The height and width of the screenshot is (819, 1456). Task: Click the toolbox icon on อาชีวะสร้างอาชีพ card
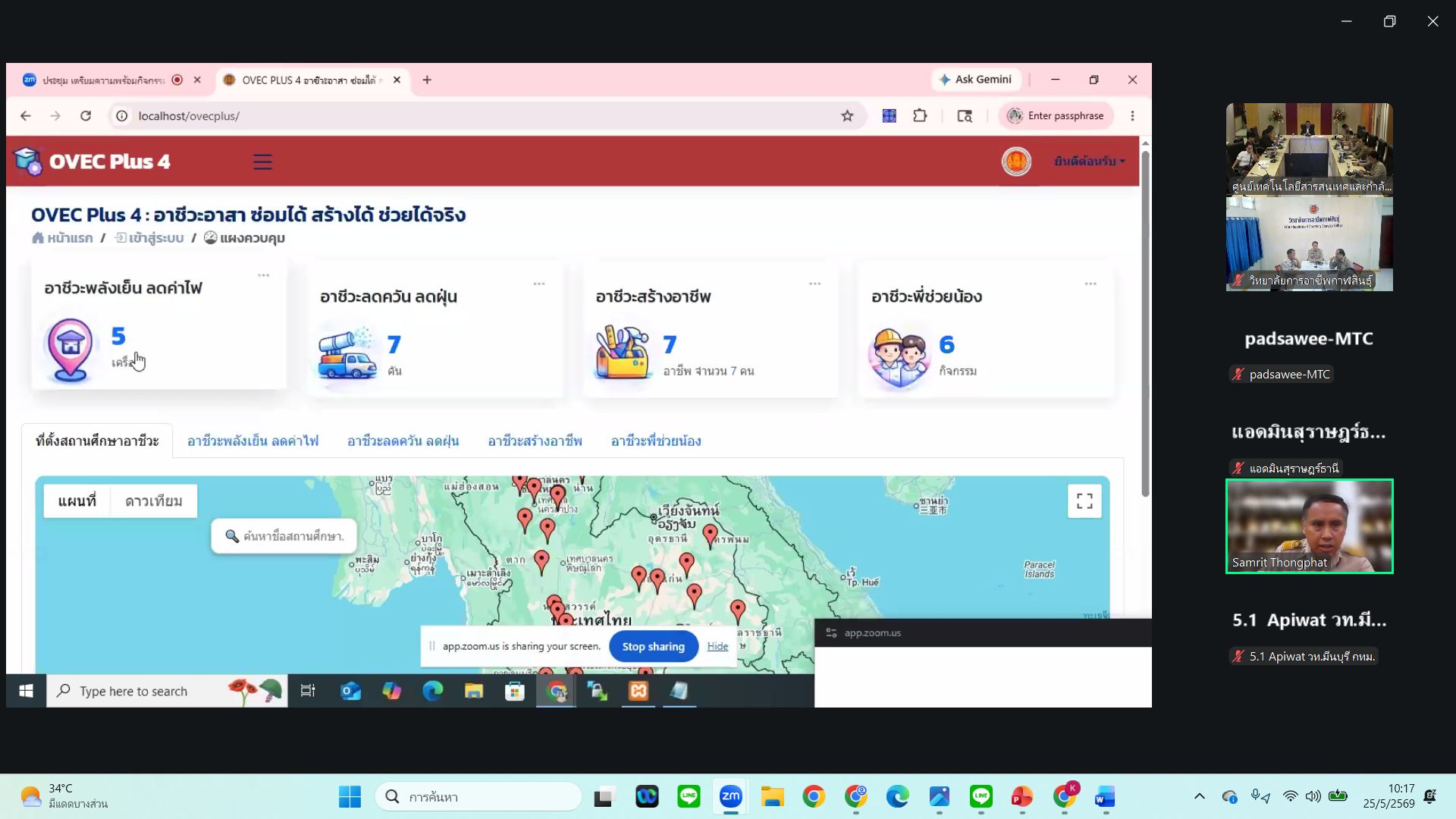click(x=623, y=353)
